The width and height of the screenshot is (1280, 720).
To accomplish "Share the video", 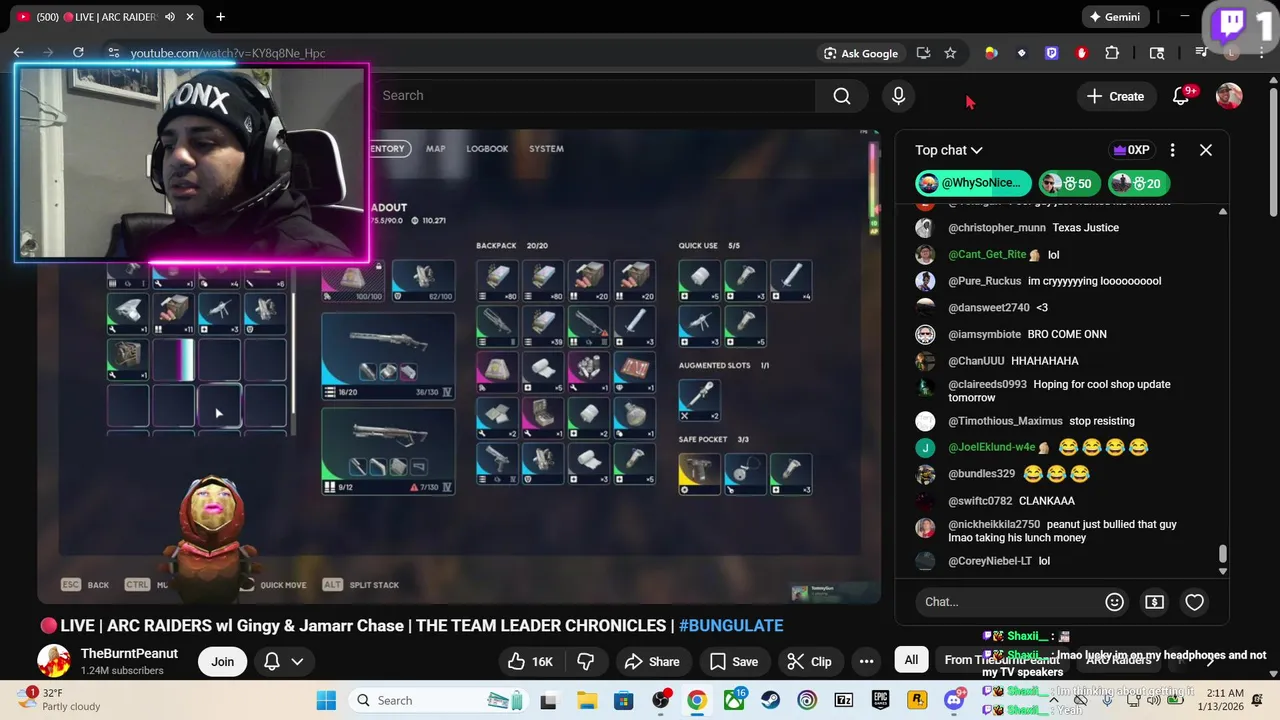I will tap(652, 661).
